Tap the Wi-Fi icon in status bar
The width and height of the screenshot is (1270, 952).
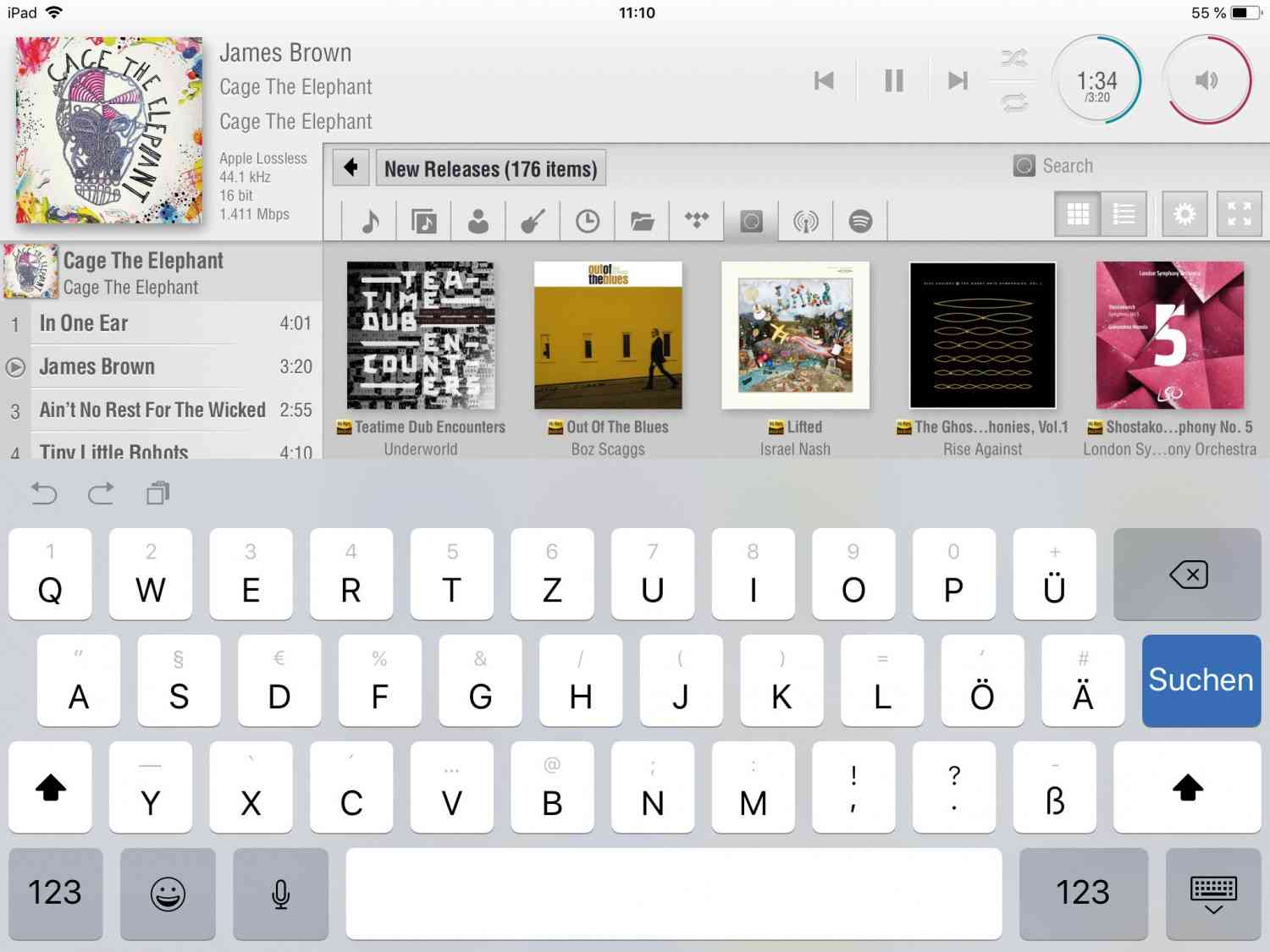pyautogui.click(x=54, y=12)
